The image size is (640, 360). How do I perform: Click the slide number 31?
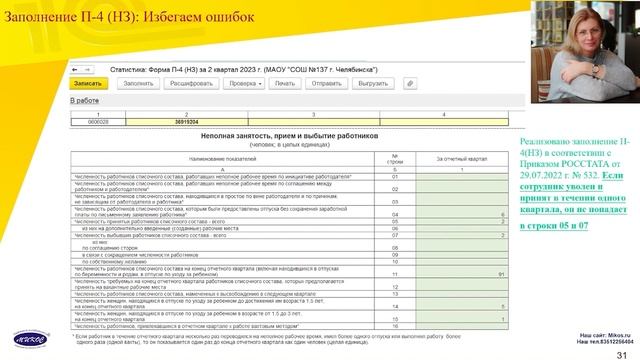[x=622, y=355]
